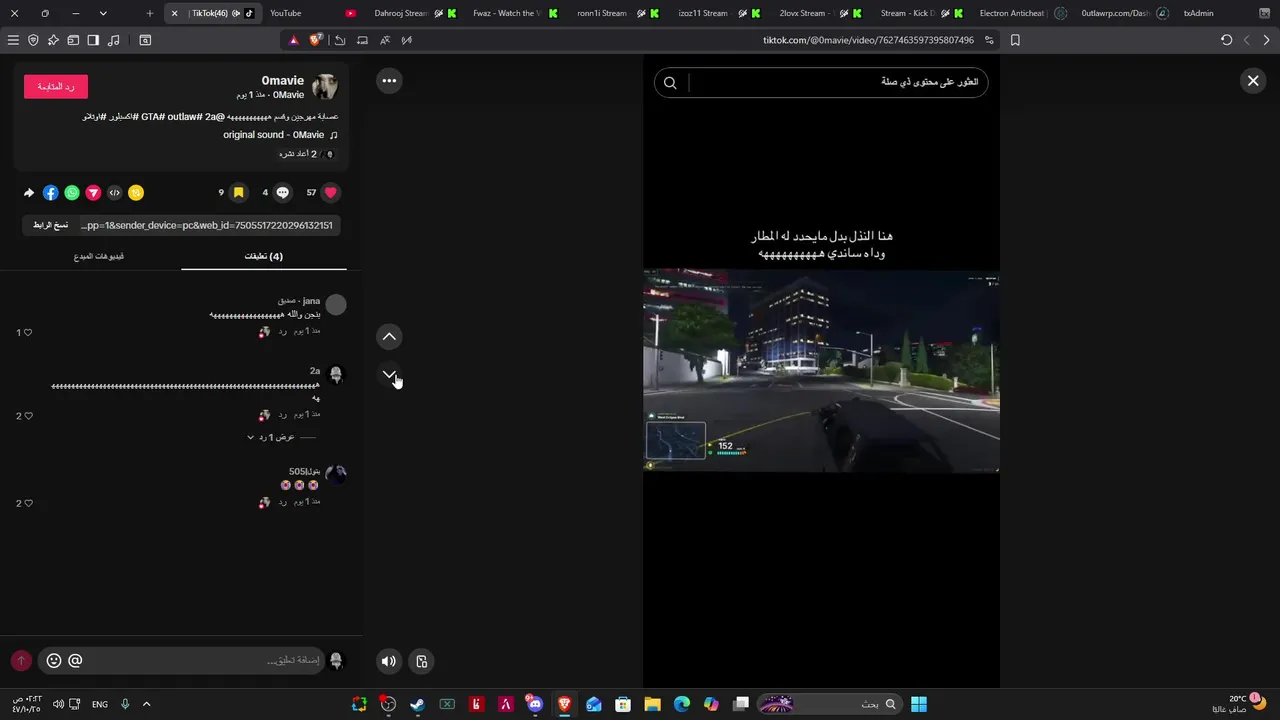
Task: Open the video's three-dot more menu
Action: 389,81
